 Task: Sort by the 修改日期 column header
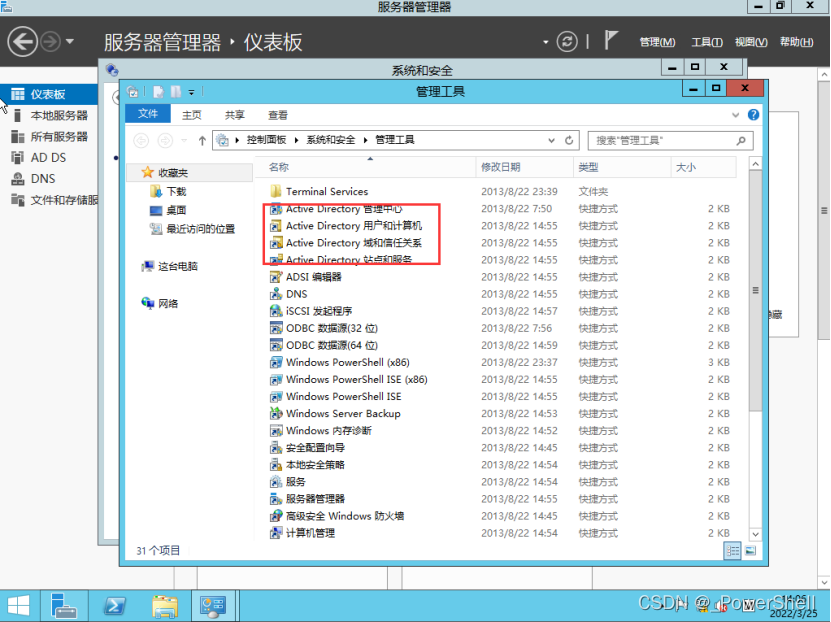coord(525,167)
